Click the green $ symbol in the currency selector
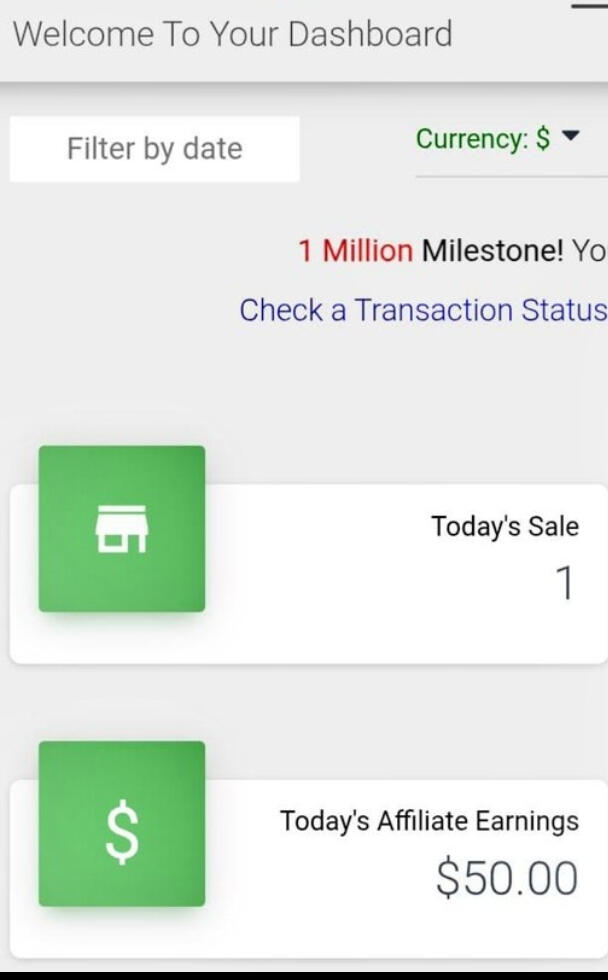Image resolution: width=608 pixels, height=980 pixels. coord(543,139)
